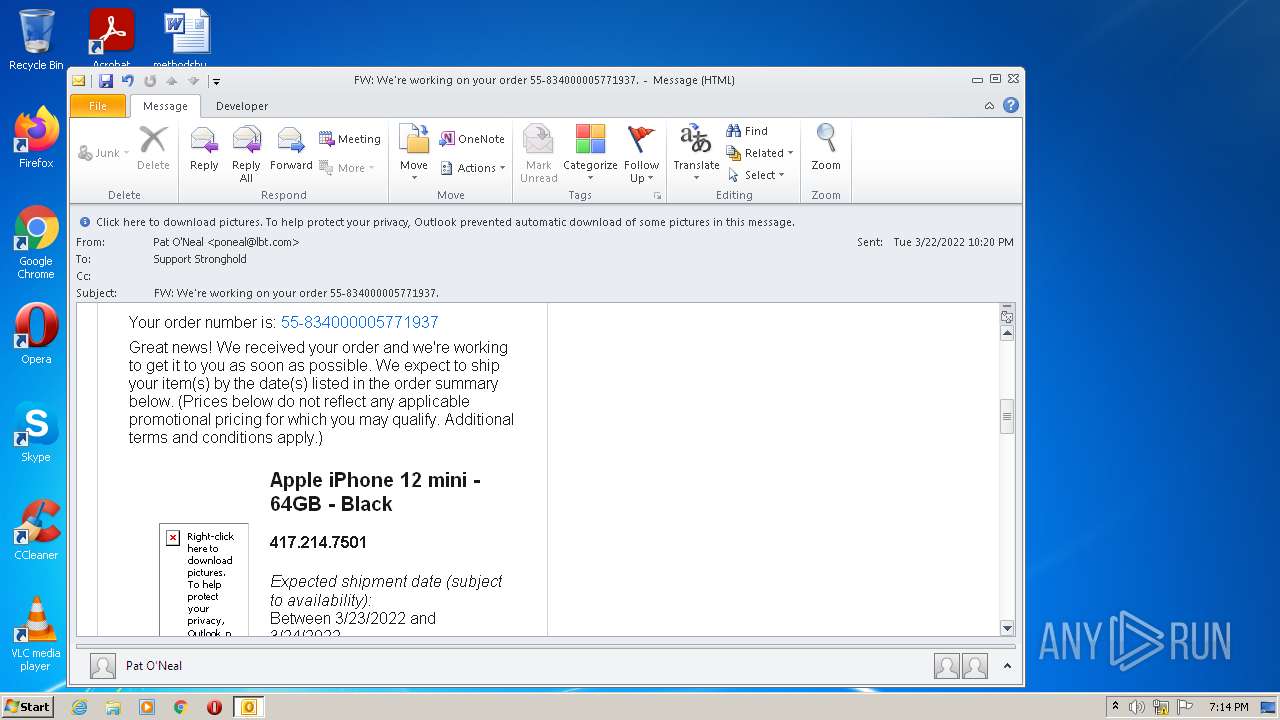The height and width of the screenshot is (720, 1280).
Task: Open the Categorize color menu
Action: click(590, 154)
